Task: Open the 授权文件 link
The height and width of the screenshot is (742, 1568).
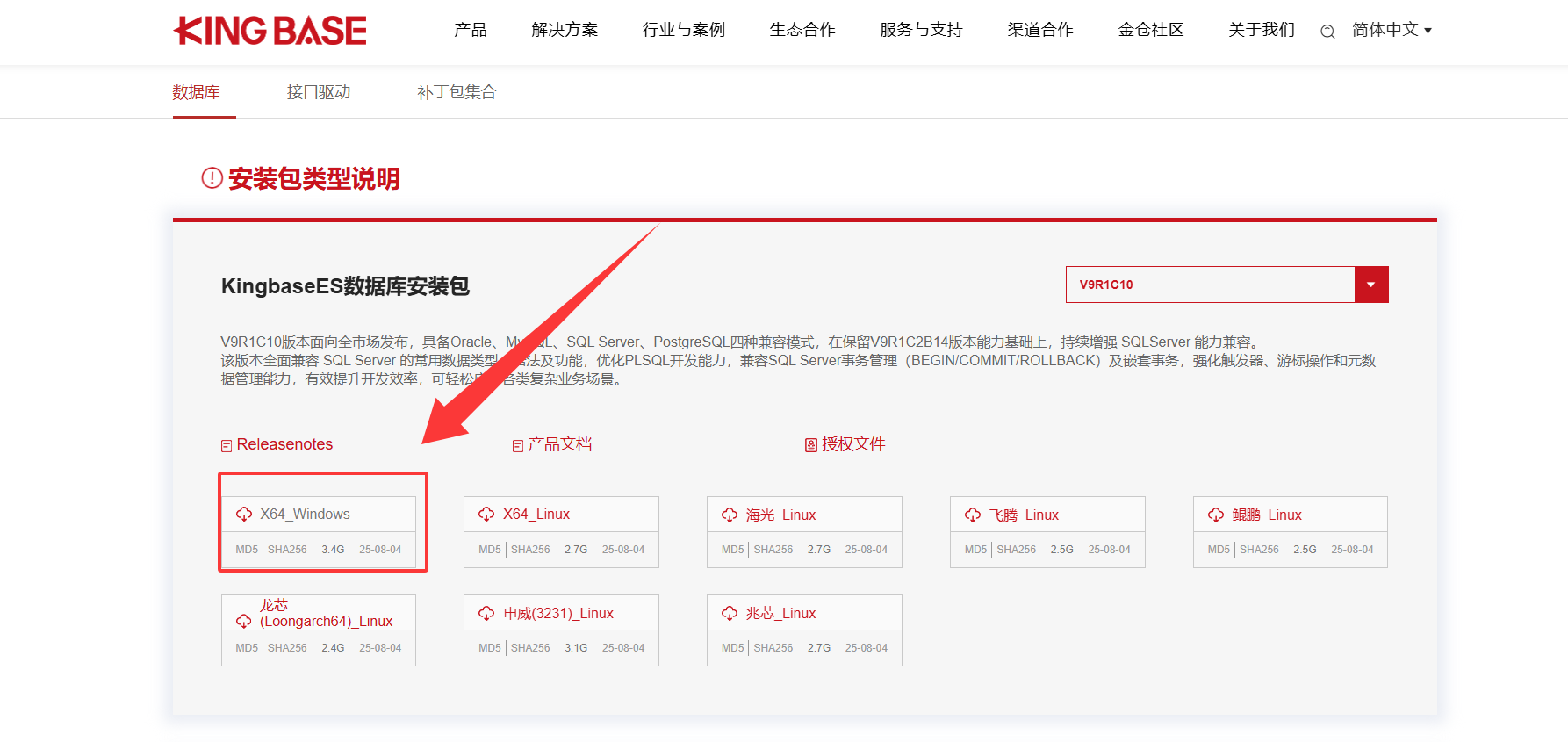Action: (853, 444)
